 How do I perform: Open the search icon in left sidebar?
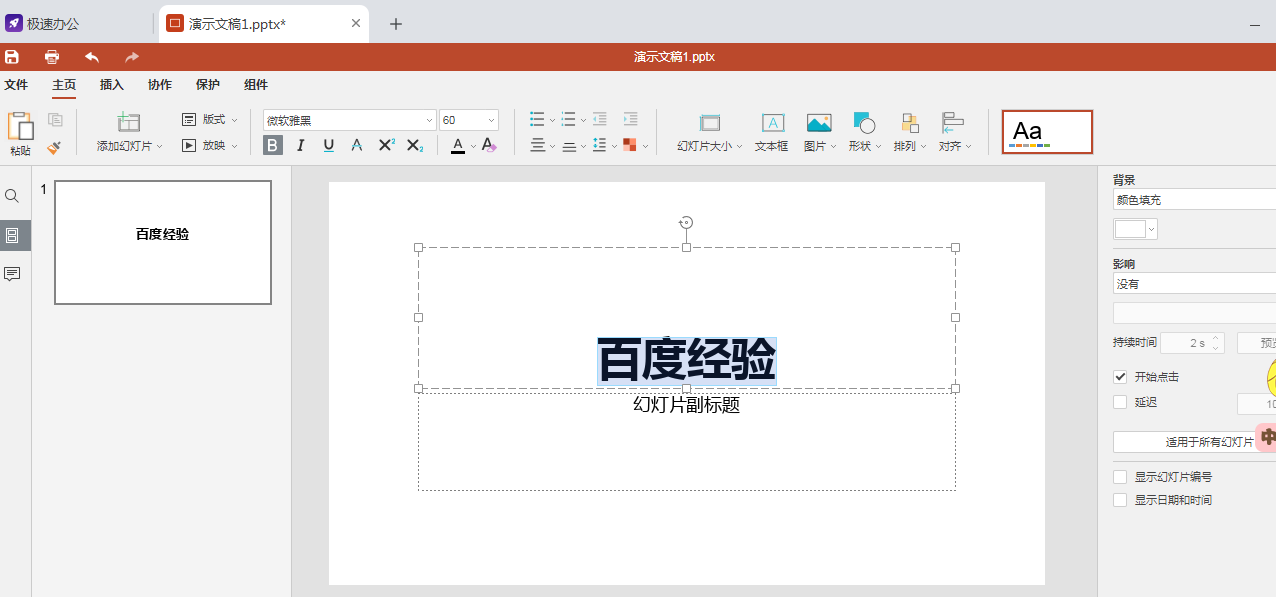[x=12, y=196]
